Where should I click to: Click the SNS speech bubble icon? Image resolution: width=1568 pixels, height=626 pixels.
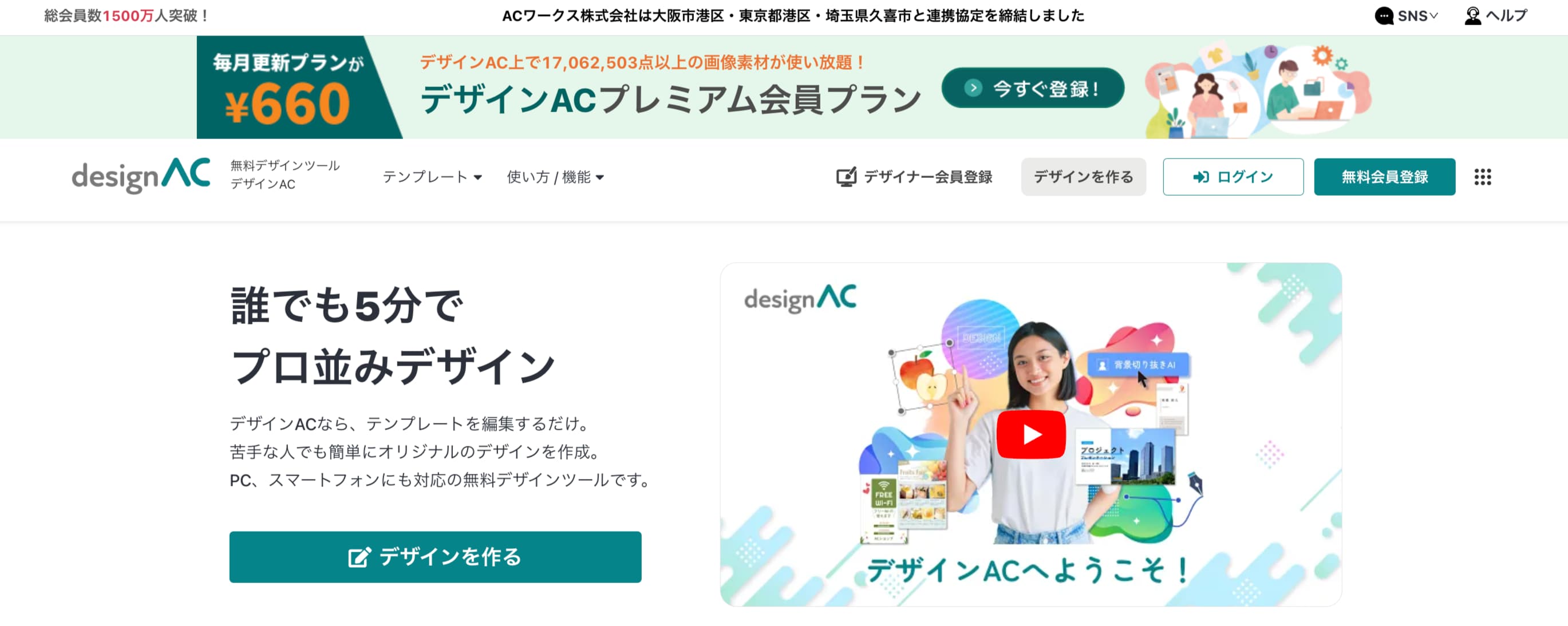1384,16
